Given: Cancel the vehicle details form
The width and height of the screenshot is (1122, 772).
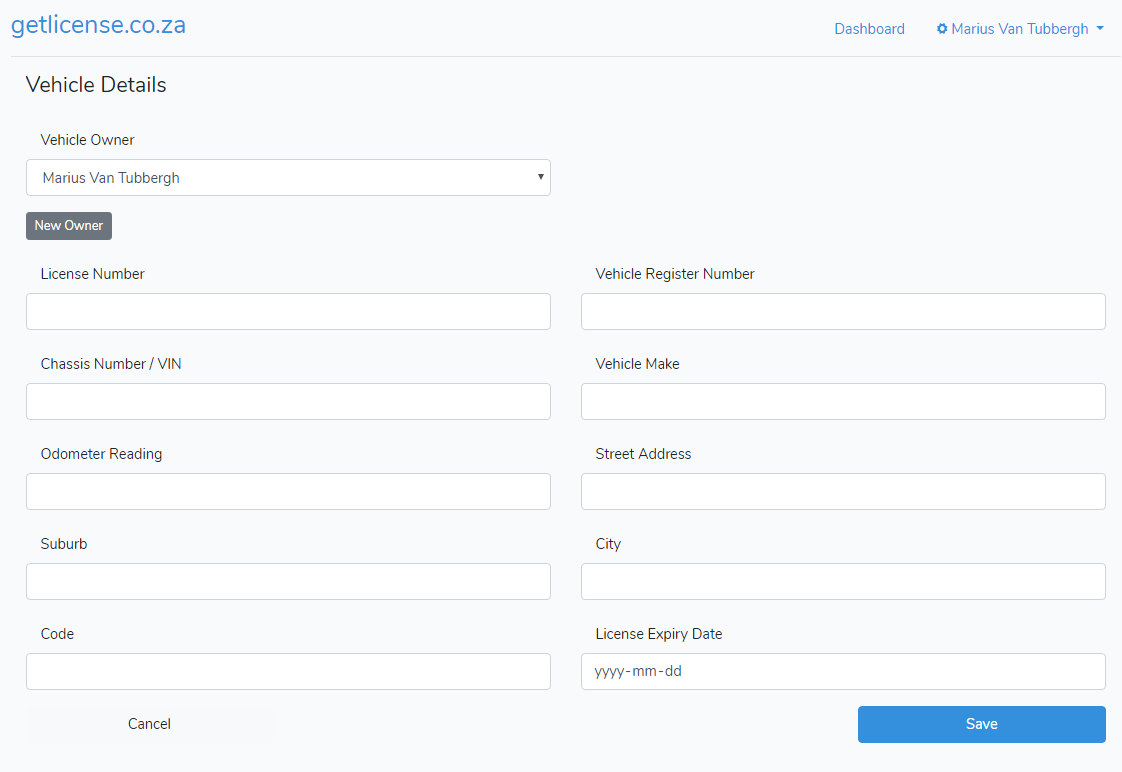Looking at the screenshot, I should click(x=149, y=724).
